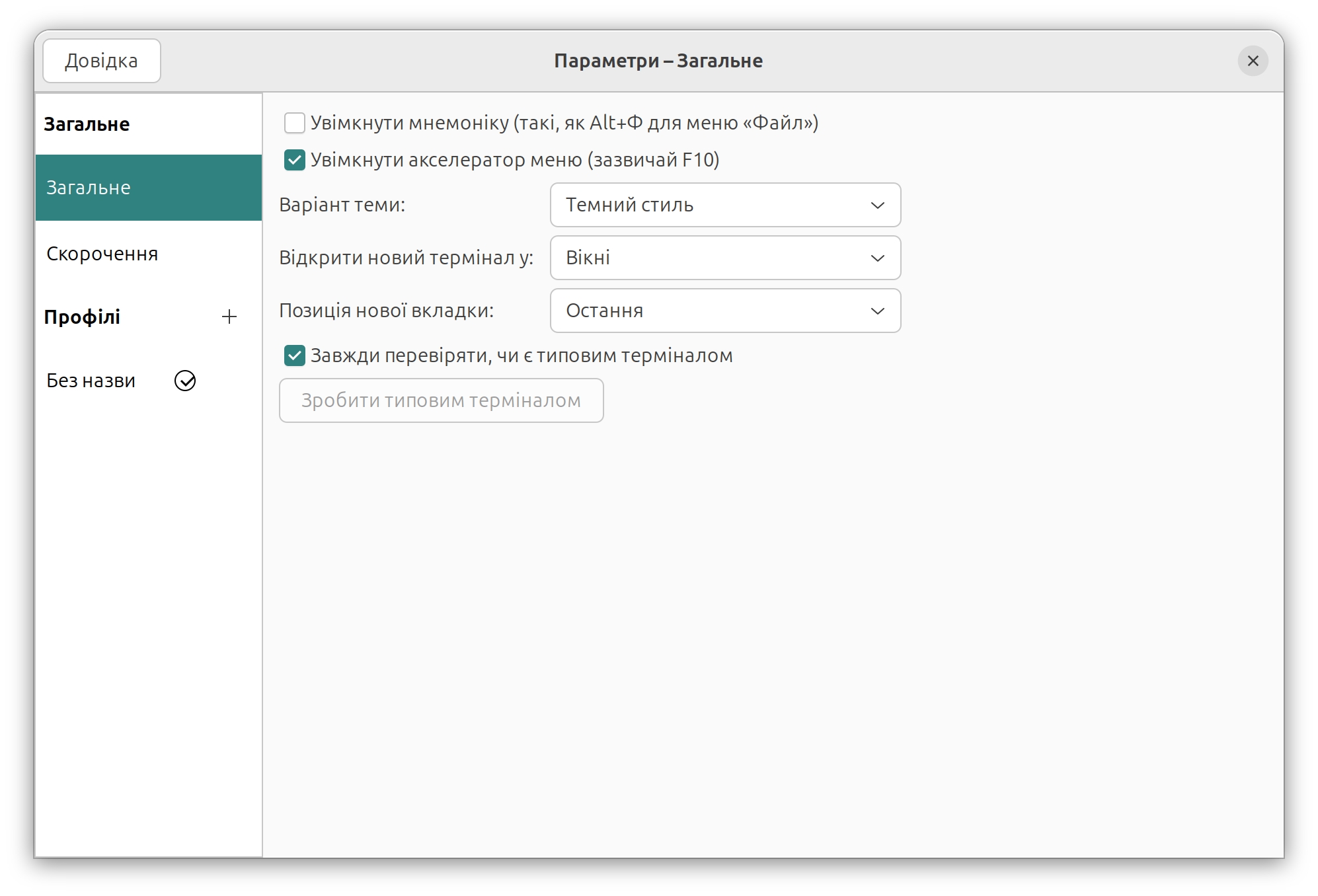Expand the 'Відкрити новий термінал у' dropdown
Image resolution: width=1318 pixels, height=896 pixels.
(x=724, y=258)
